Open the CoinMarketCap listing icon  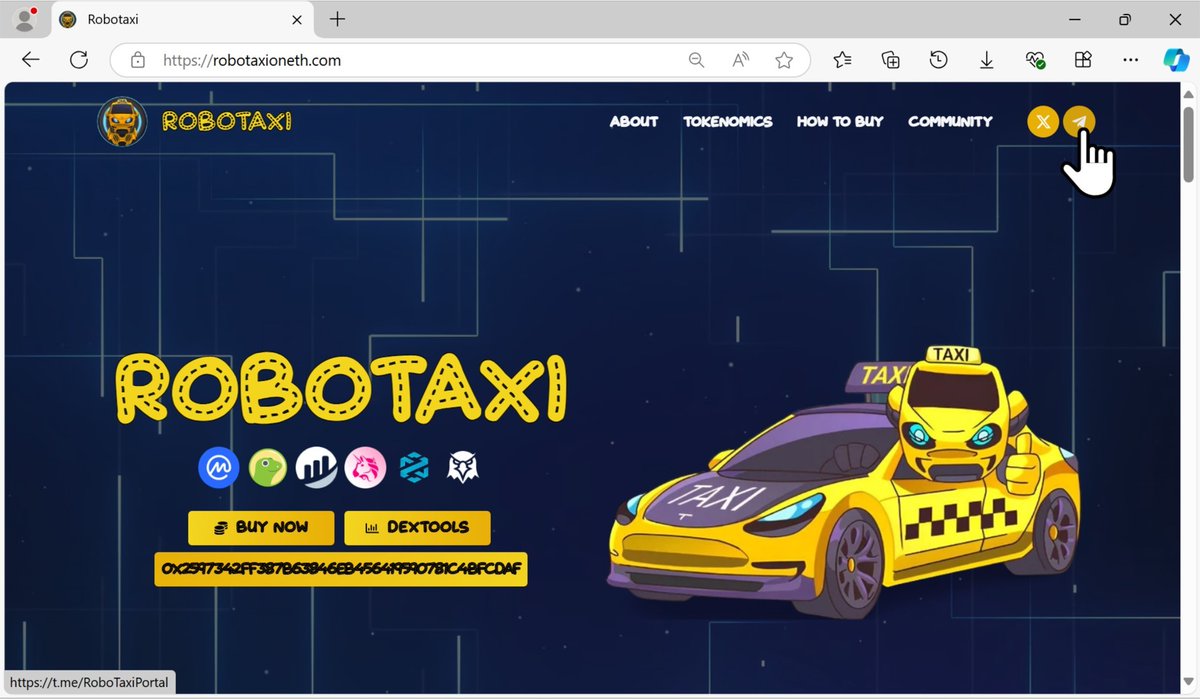pos(218,467)
